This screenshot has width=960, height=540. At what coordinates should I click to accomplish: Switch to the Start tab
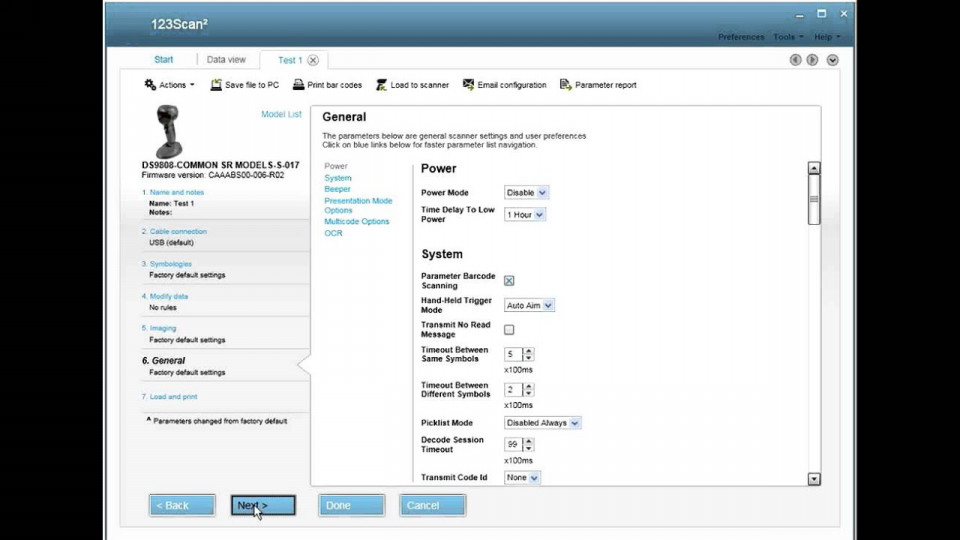163,59
